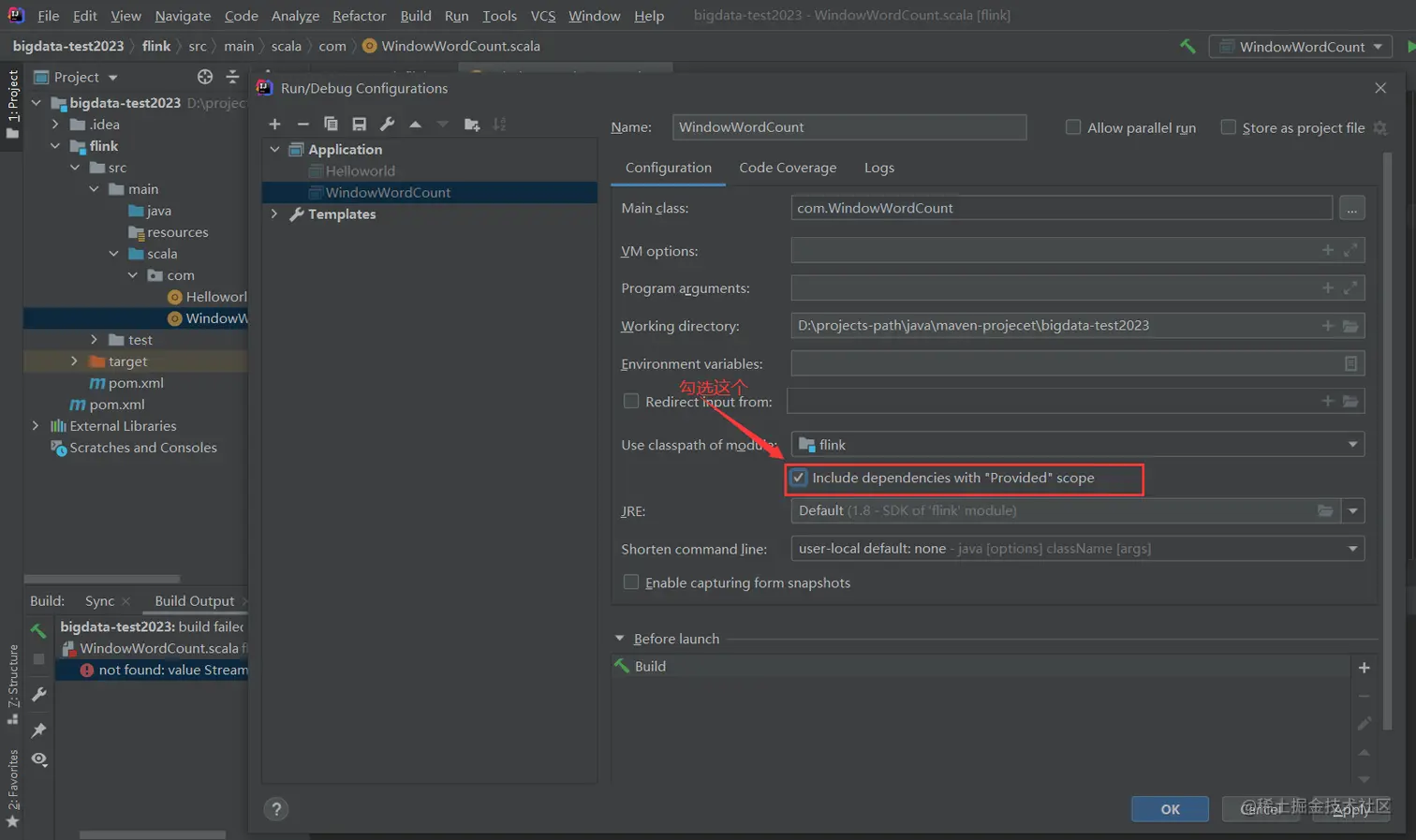1416x840 pixels.
Task: Click the Sync tab in Build panel
Action: click(99, 600)
